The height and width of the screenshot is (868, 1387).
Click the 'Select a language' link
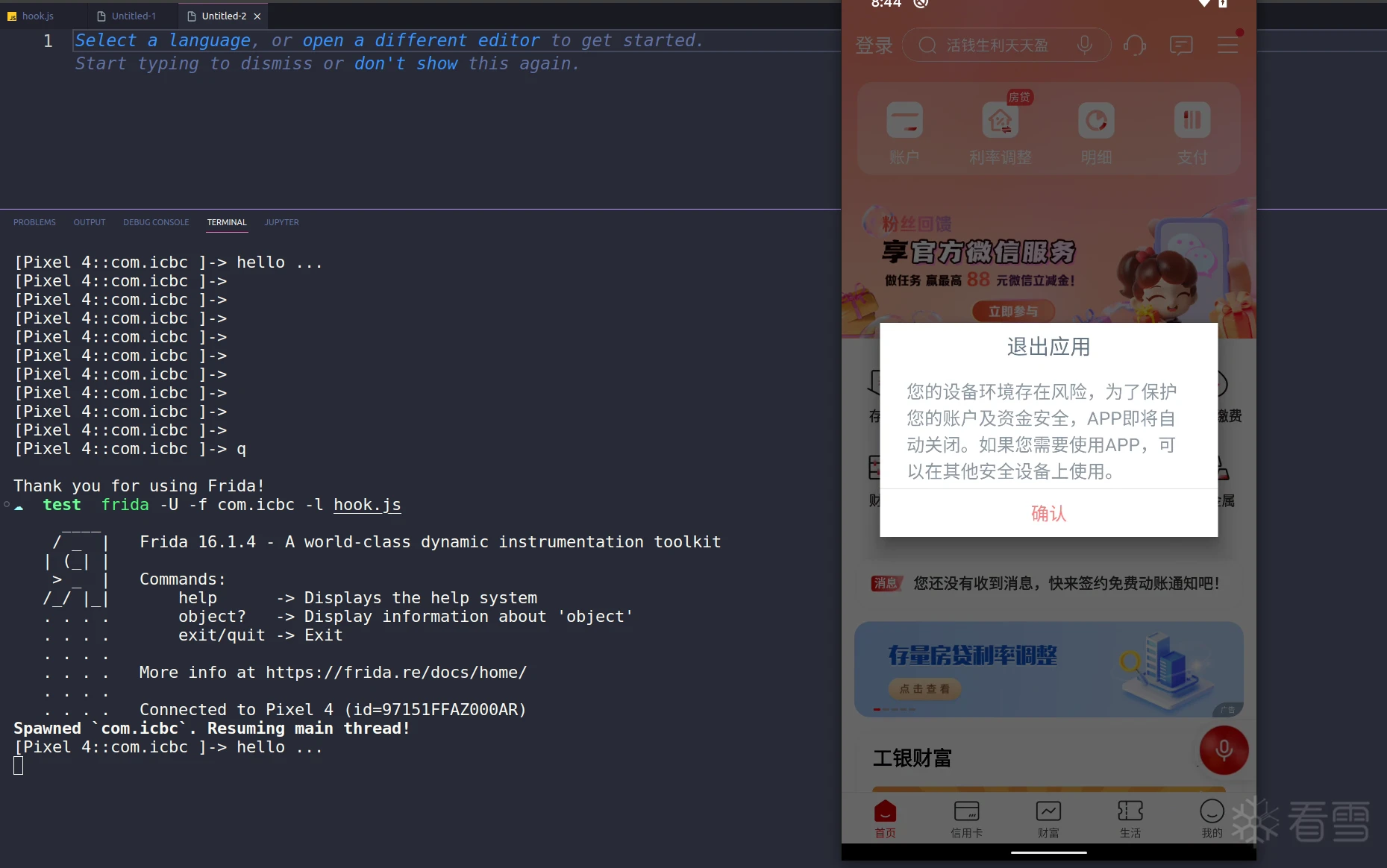163,40
